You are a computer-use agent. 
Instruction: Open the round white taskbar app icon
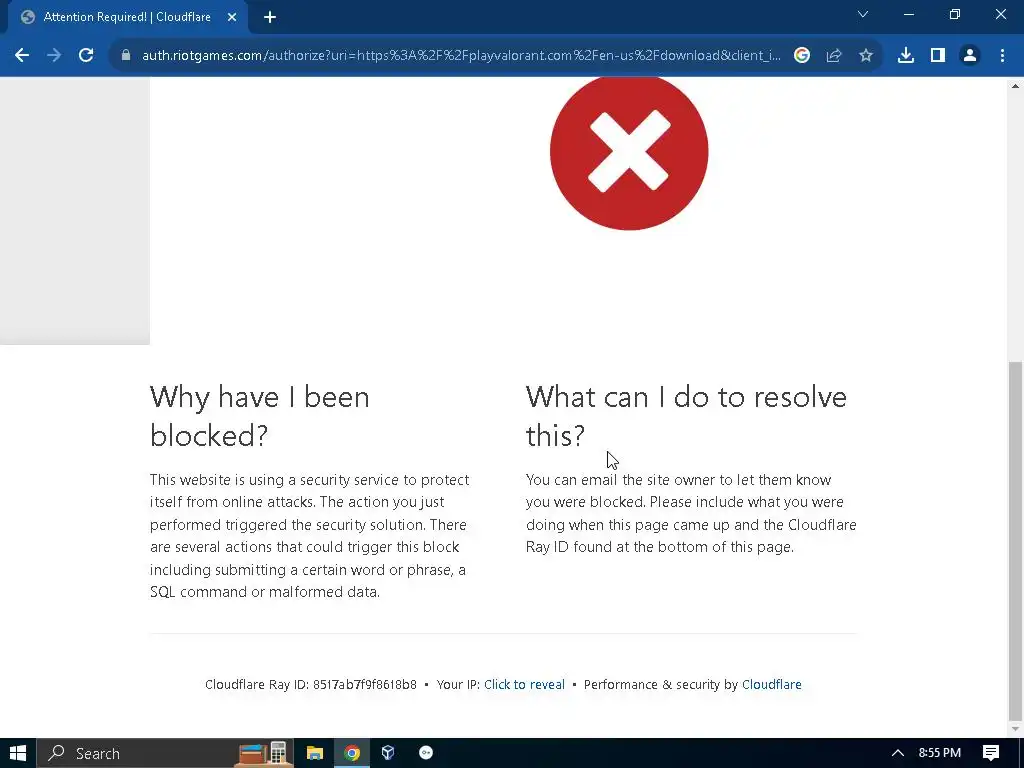click(426, 753)
